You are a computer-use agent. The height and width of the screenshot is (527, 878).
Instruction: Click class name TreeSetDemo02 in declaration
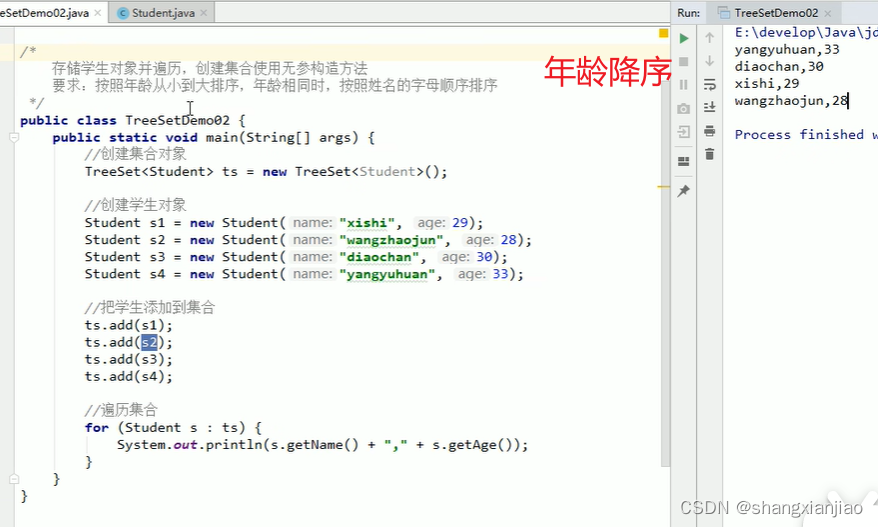(178, 120)
